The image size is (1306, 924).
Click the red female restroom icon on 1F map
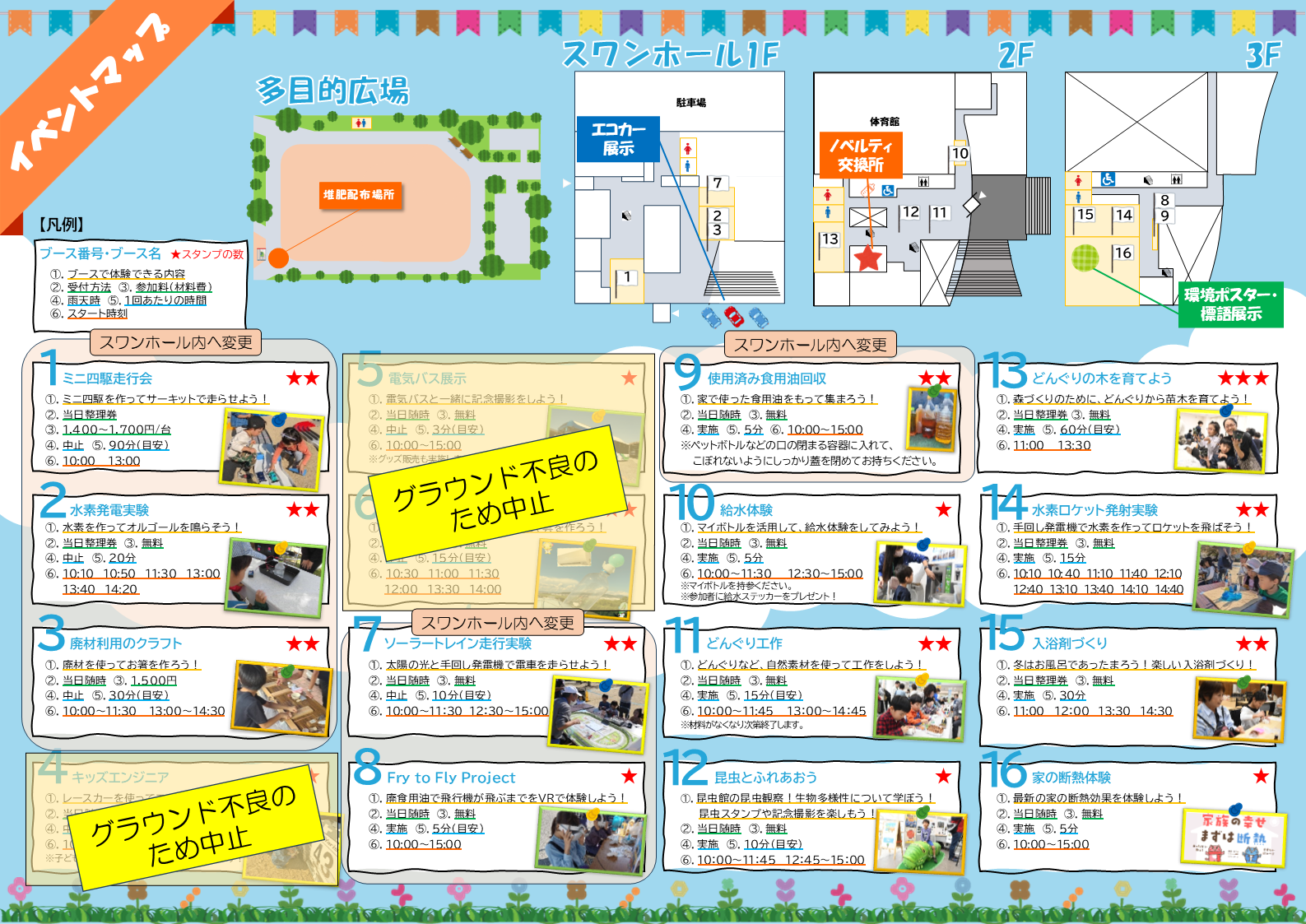[x=688, y=149]
